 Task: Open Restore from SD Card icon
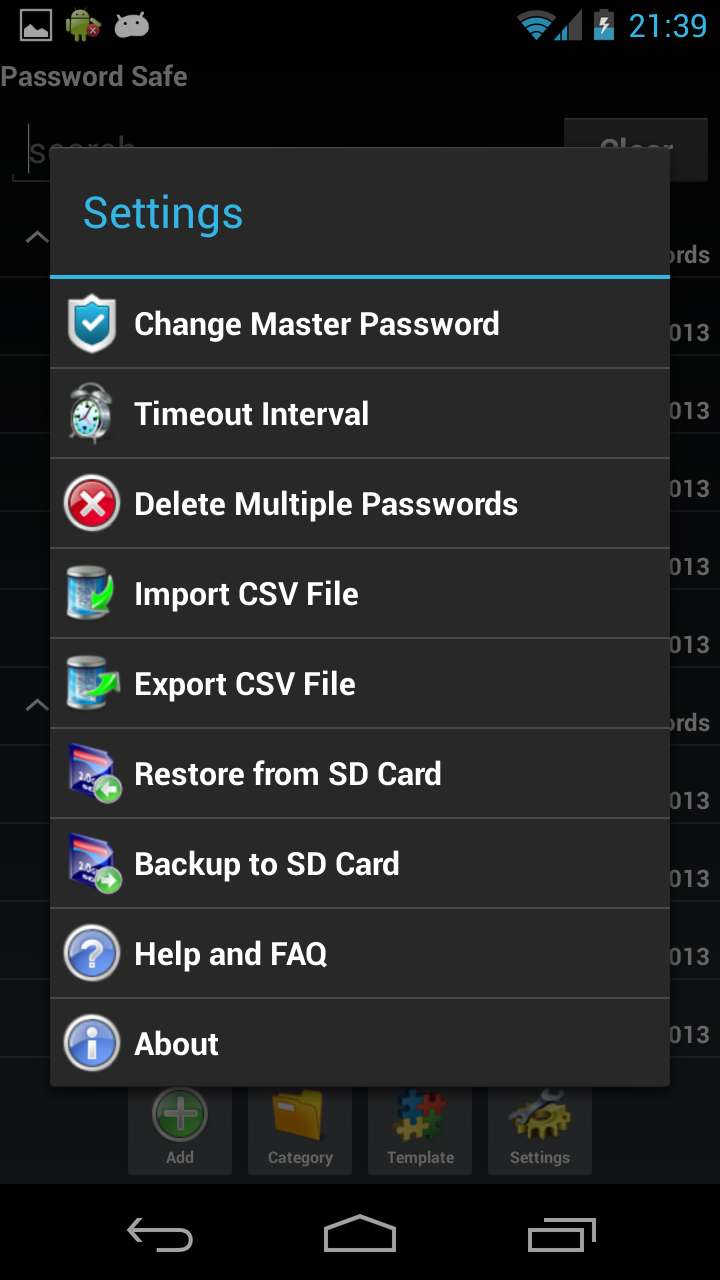tap(91, 773)
